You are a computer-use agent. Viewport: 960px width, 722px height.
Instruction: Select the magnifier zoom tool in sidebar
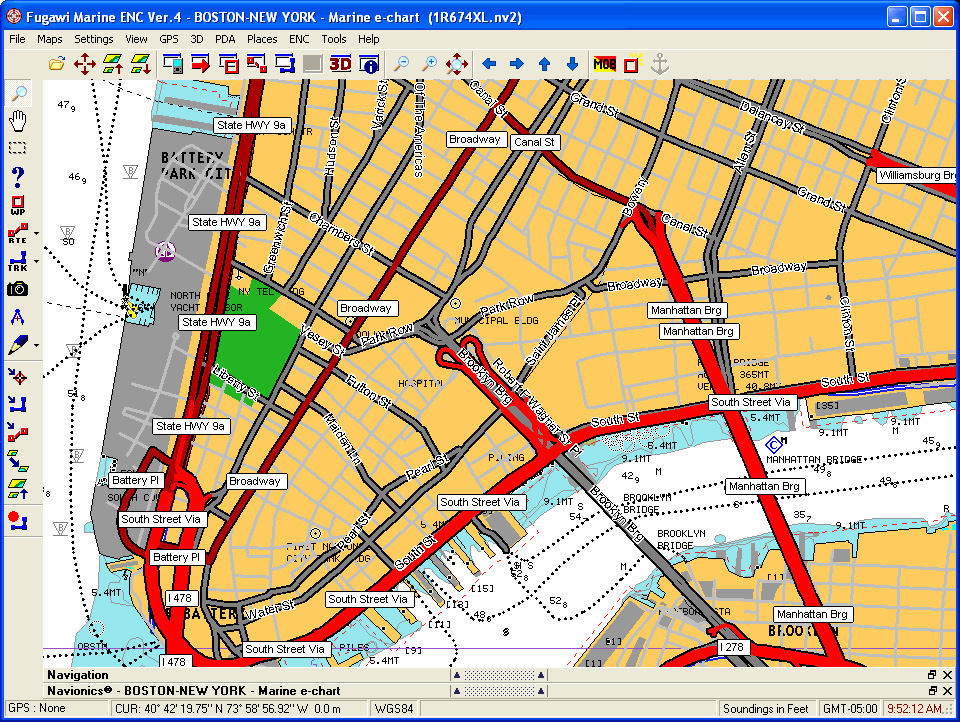(x=19, y=93)
